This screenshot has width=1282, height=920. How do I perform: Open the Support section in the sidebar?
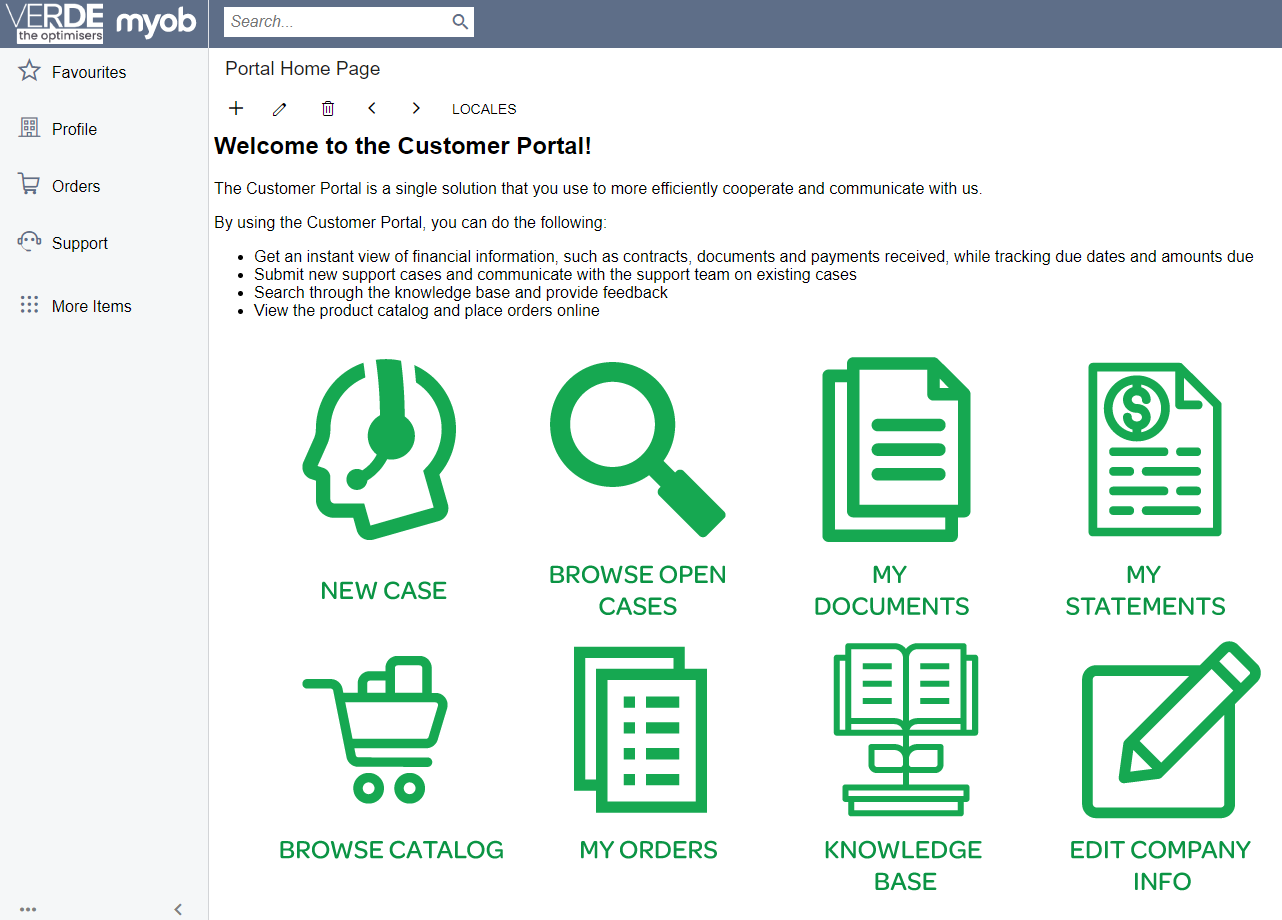[79, 242]
